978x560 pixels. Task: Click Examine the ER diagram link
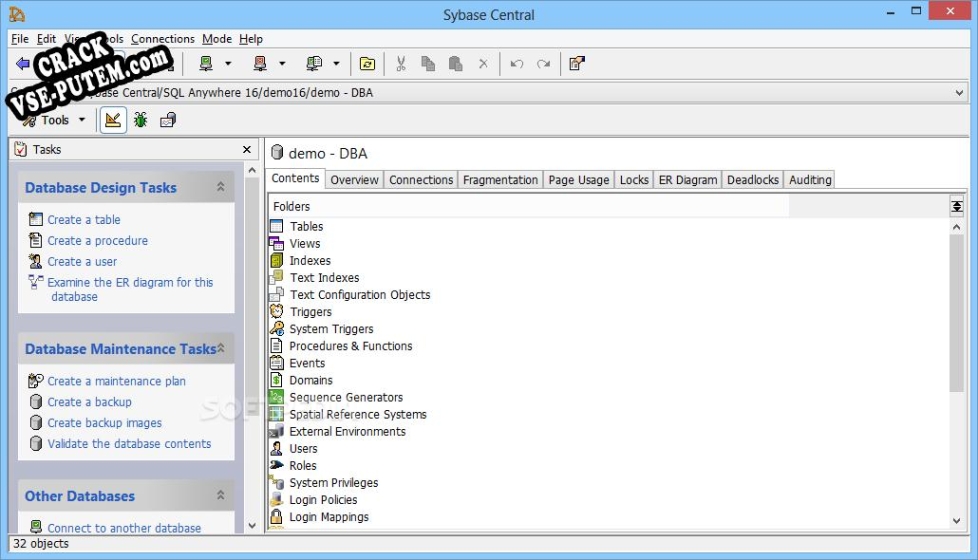pos(130,289)
